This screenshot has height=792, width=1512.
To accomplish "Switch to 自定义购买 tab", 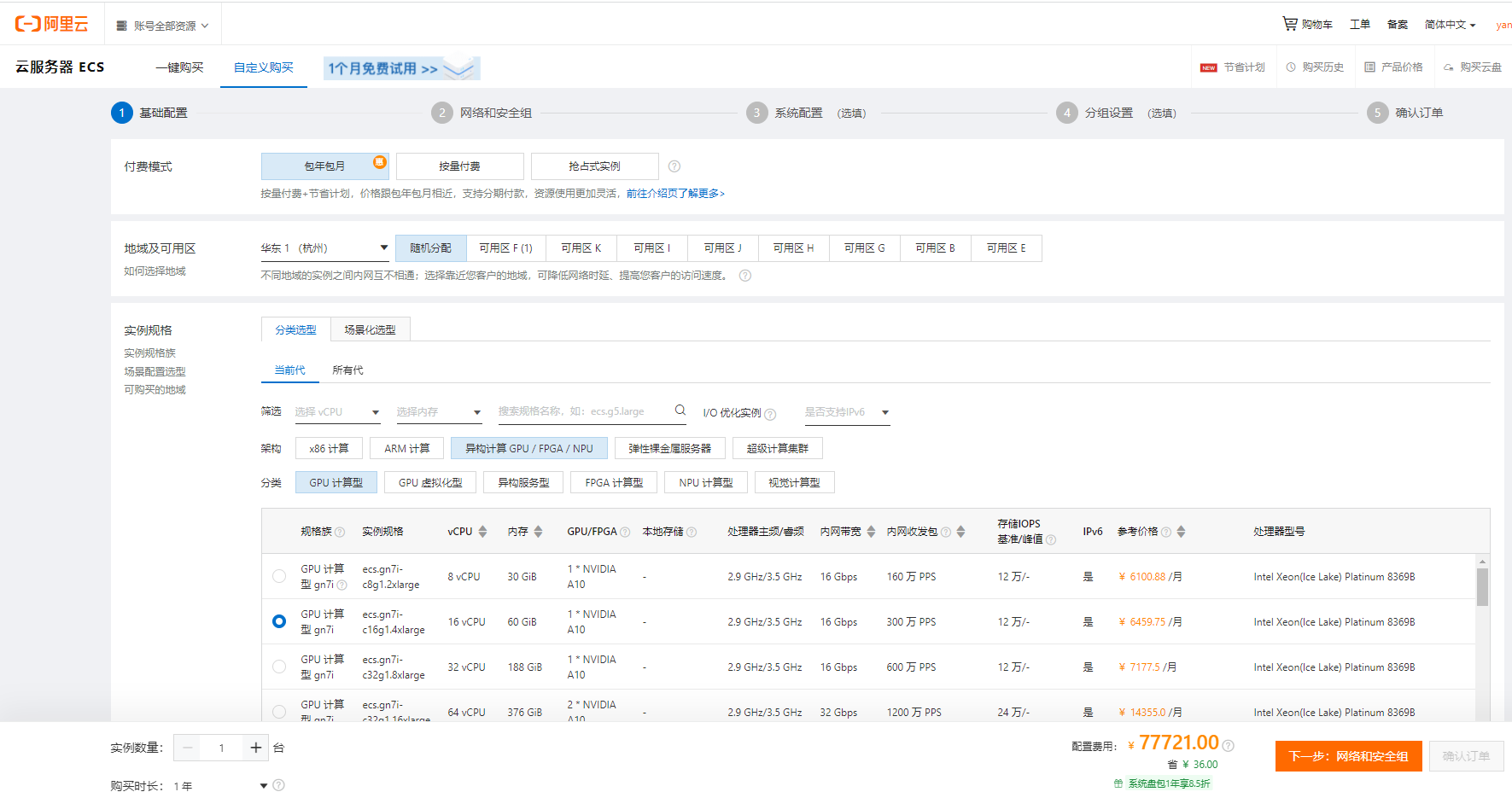I will tap(264, 67).
